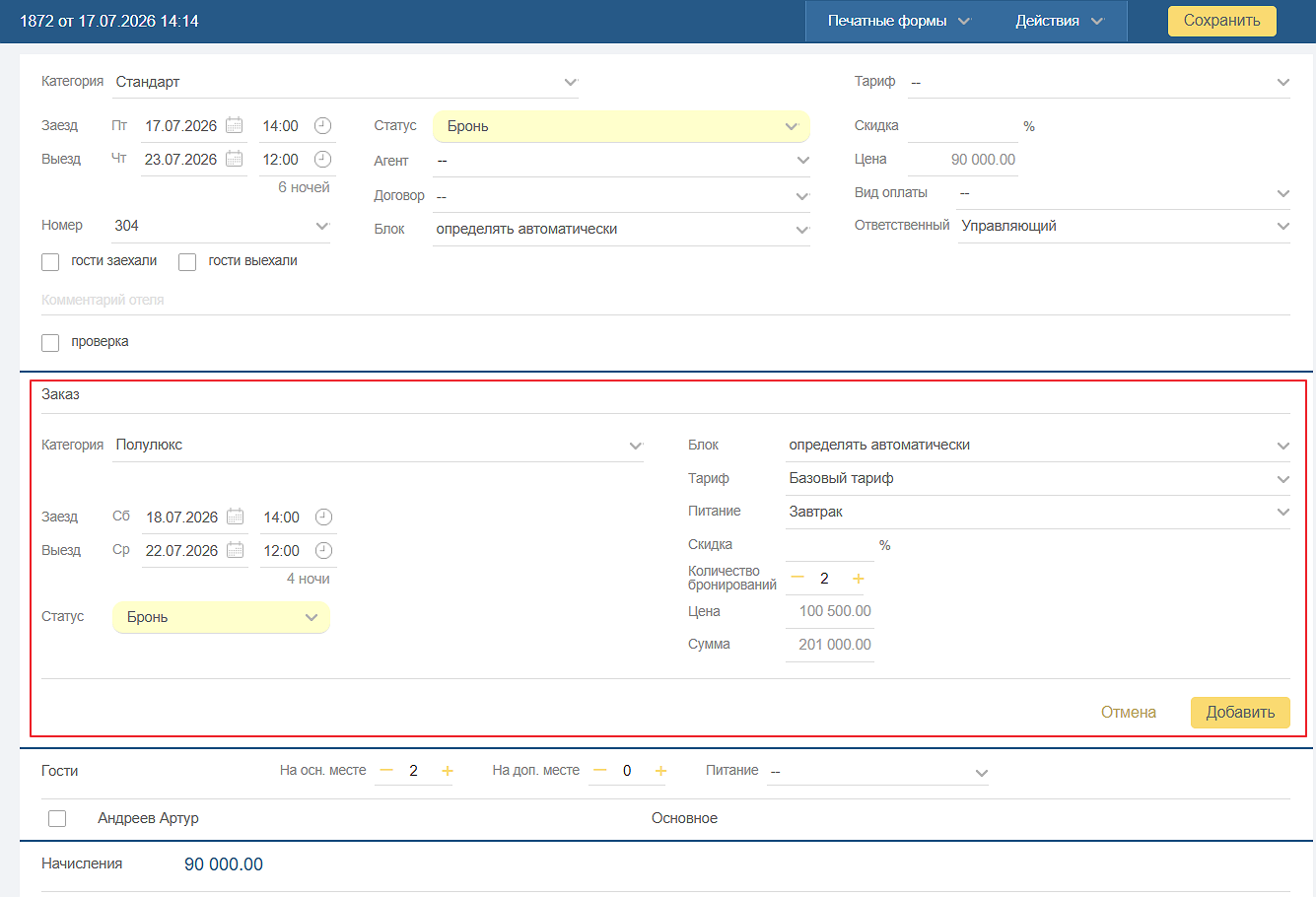Tick the гости выехали checkbox
The image size is (1316, 897).
187,262
